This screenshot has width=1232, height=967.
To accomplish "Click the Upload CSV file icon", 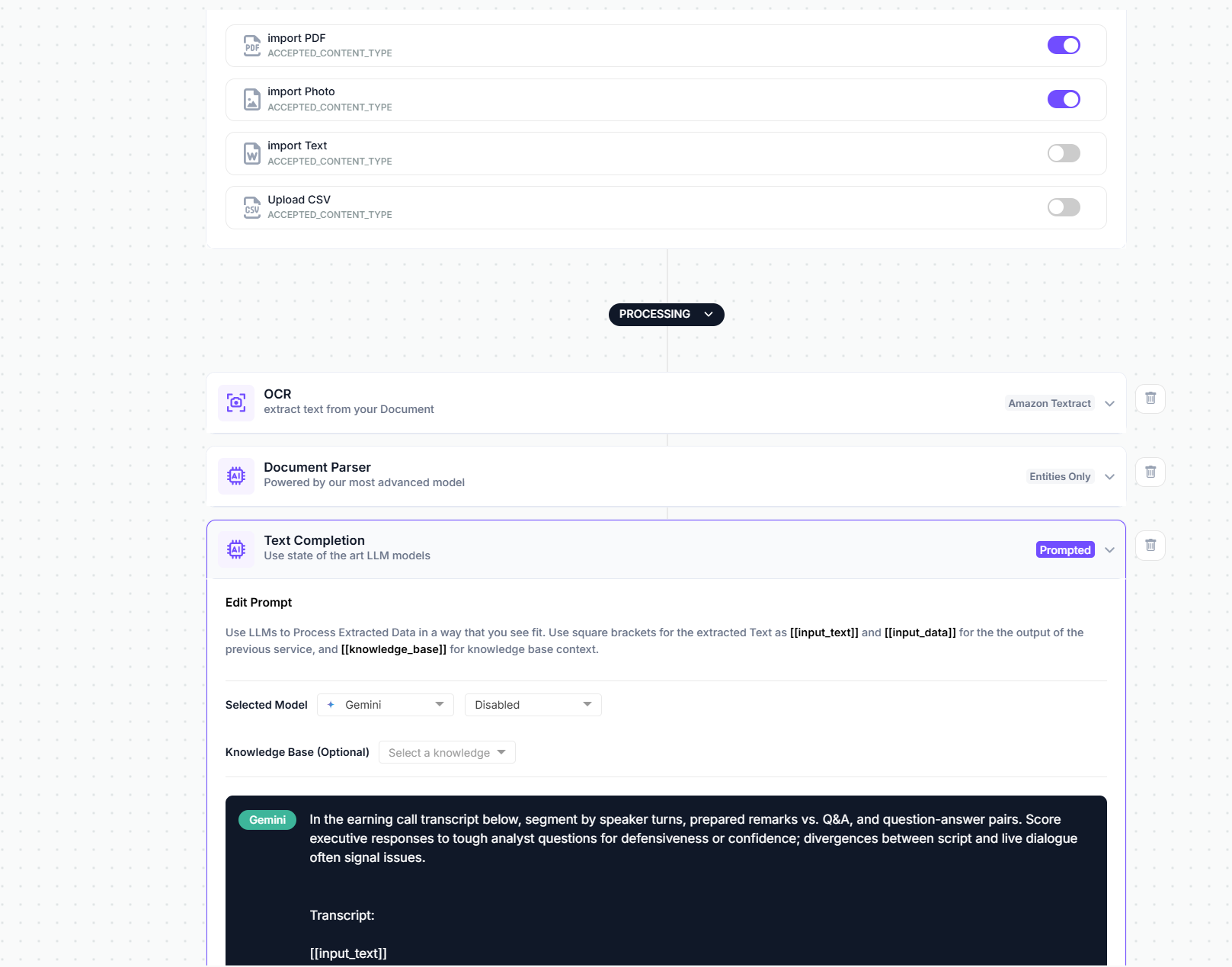I will coord(251,207).
